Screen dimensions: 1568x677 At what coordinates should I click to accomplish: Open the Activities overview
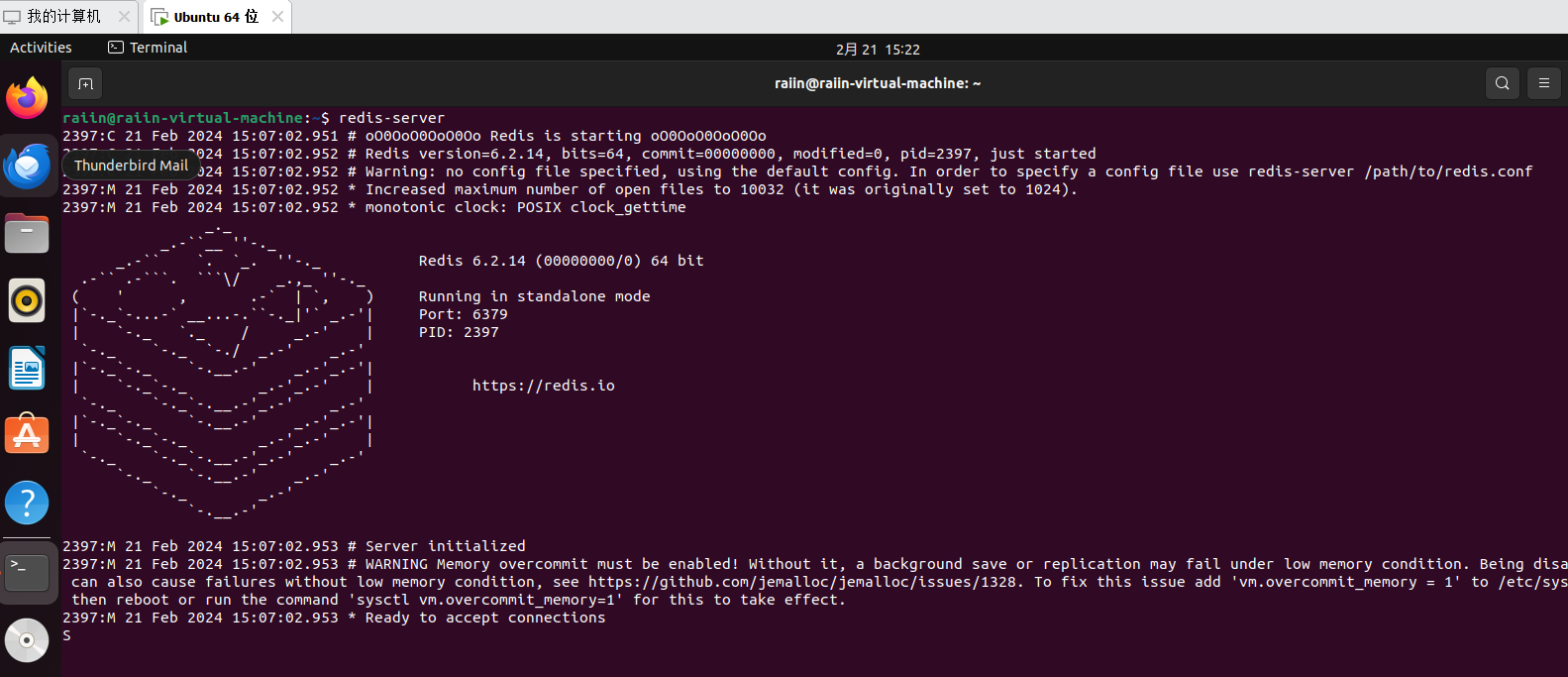(41, 48)
